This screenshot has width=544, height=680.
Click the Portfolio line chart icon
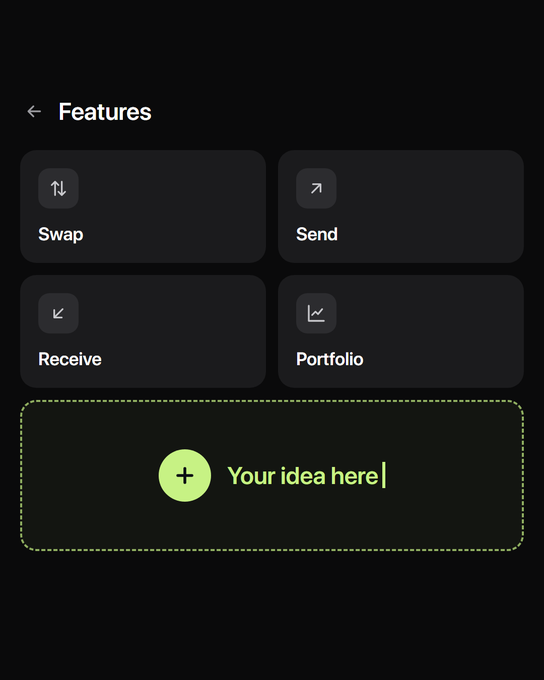click(316, 313)
